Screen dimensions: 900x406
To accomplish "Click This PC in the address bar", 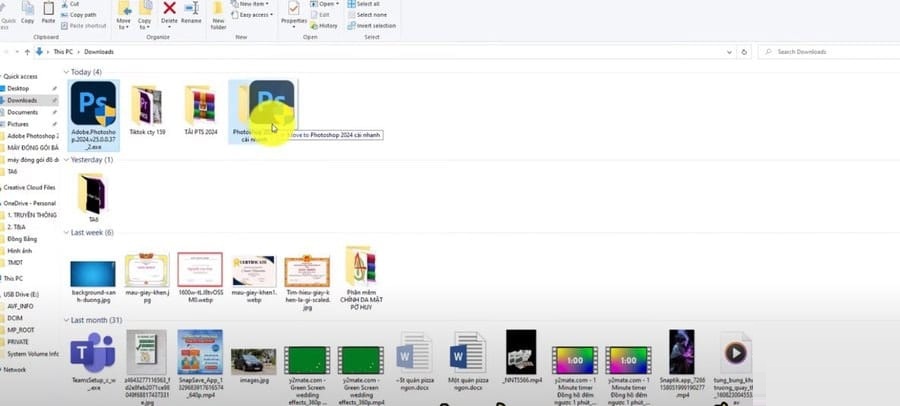I will (63, 52).
